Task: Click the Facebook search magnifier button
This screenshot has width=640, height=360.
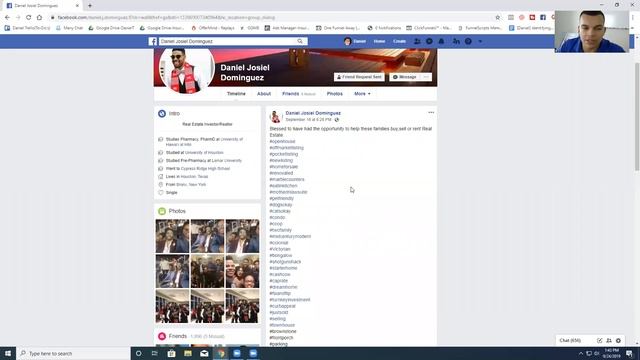Action: point(300,41)
